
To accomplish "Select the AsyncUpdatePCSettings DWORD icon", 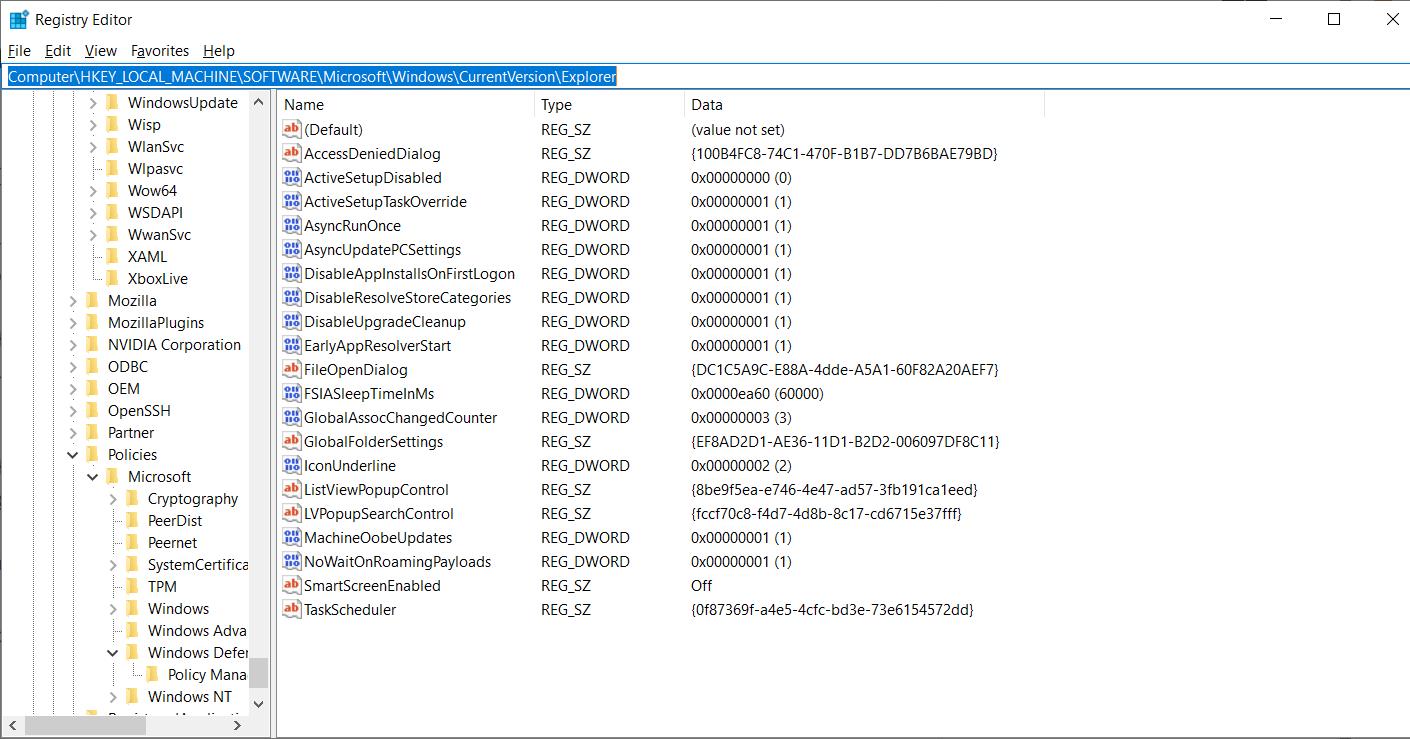I will point(291,249).
